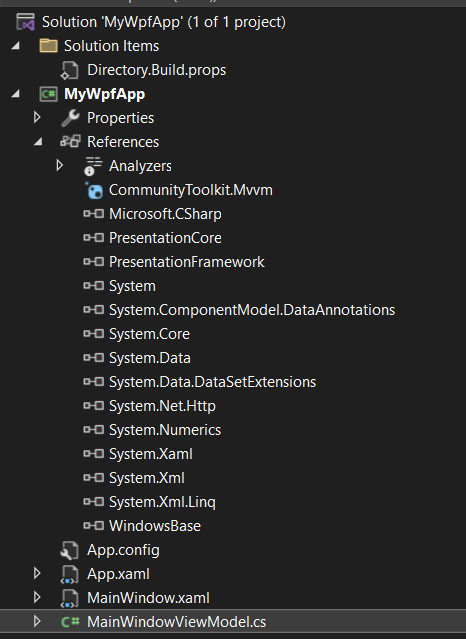The width and height of the screenshot is (466, 639).
Task: Click the System.Data.DataSetExtensions reference icon
Action: coord(93,382)
